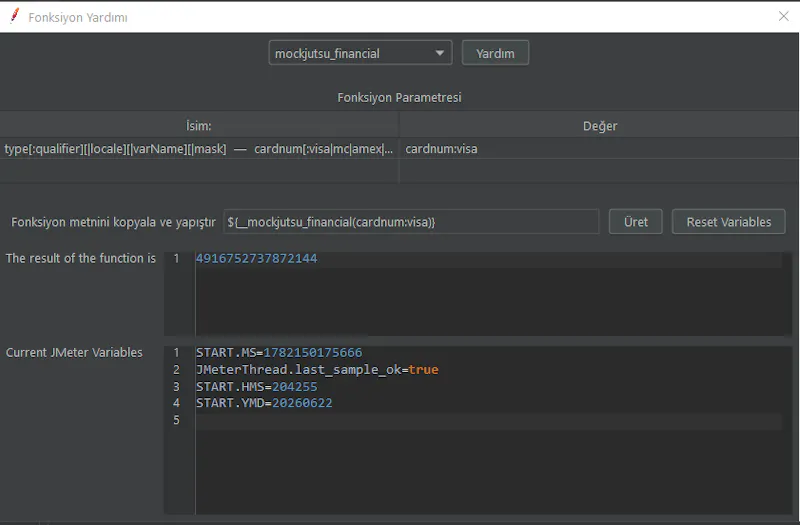
Task: Click line number 5 in variables gutter
Action: (x=176, y=420)
